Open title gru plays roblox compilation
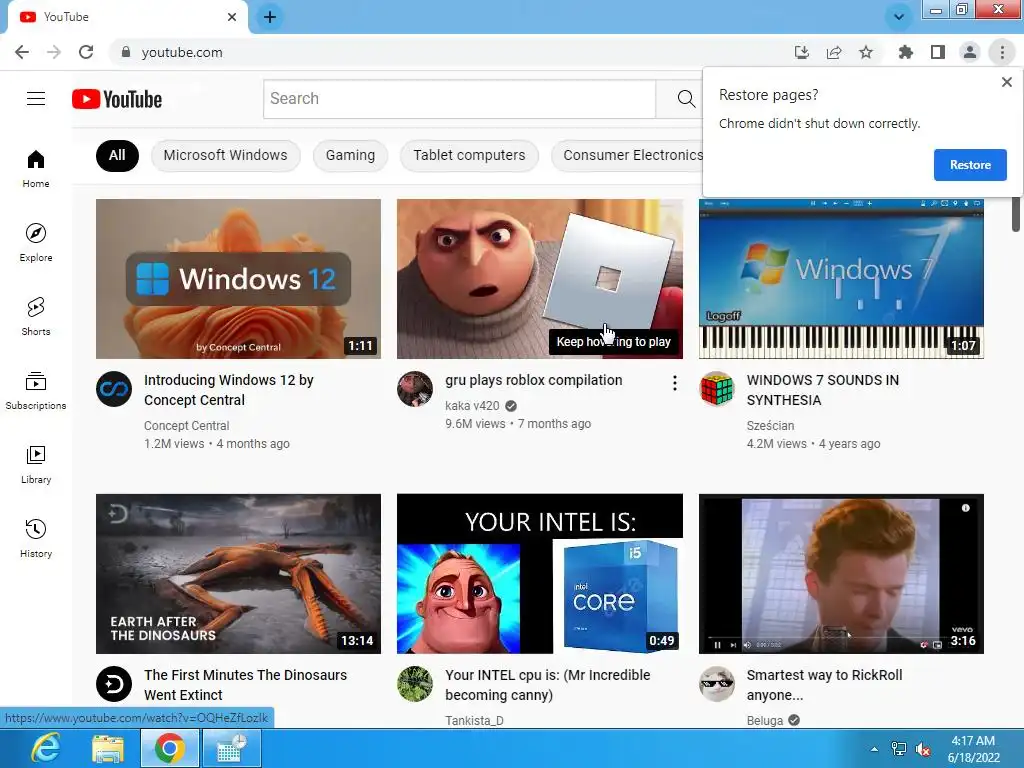The height and width of the screenshot is (768, 1024). 534,380
